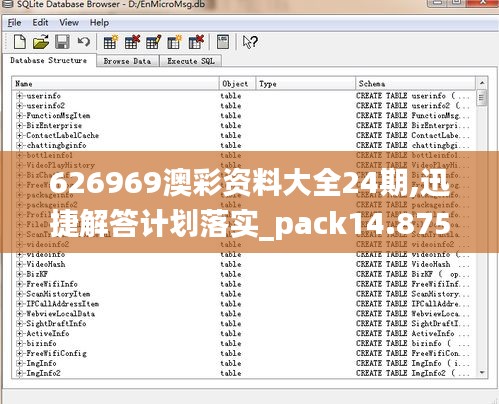The width and height of the screenshot is (499, 404).
Task: Click the Delete Index icon
Action: point(196,42)
